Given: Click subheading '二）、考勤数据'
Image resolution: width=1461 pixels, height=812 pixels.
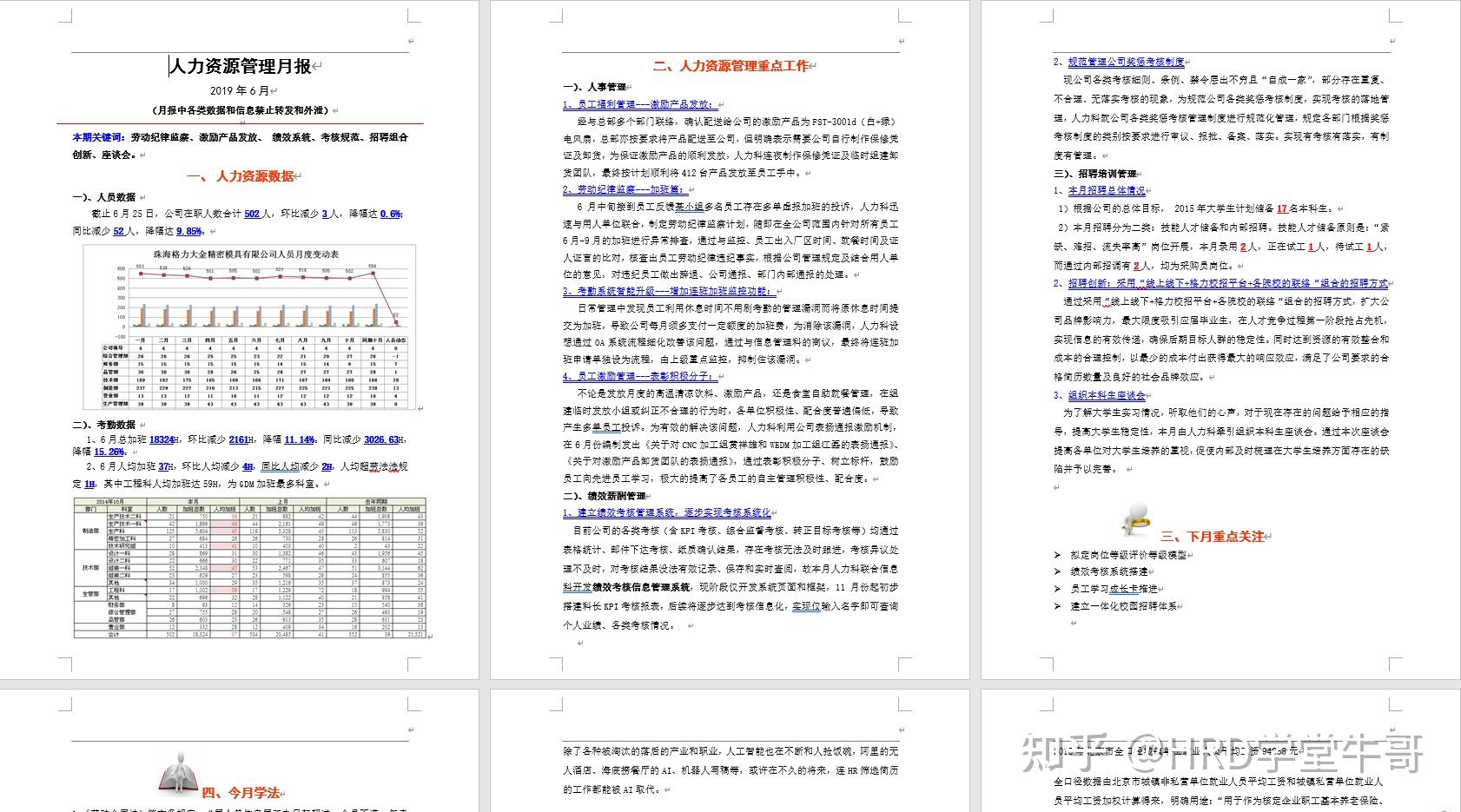Looking at the screenshot, I should point(103,425).
